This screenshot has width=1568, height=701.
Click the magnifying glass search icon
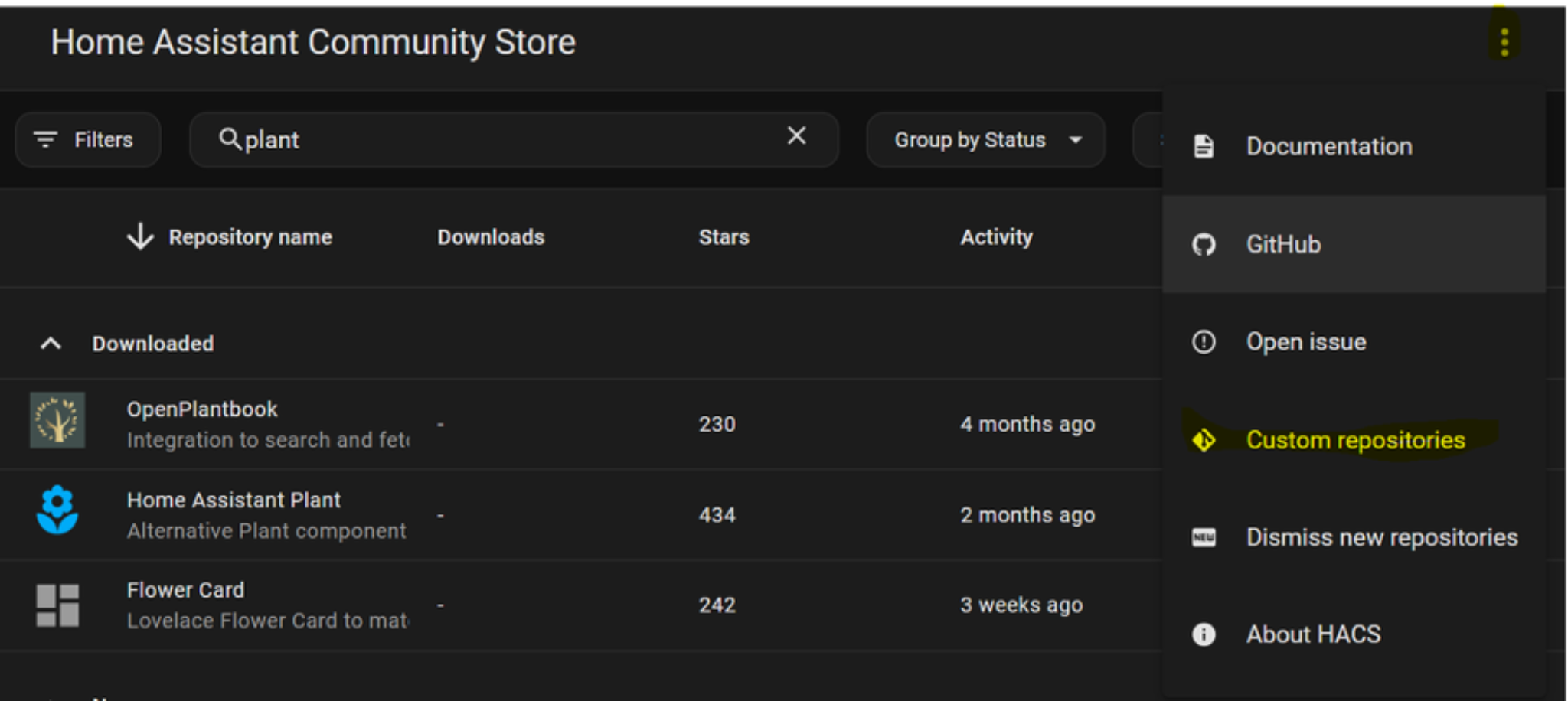[x=229, y=139]
